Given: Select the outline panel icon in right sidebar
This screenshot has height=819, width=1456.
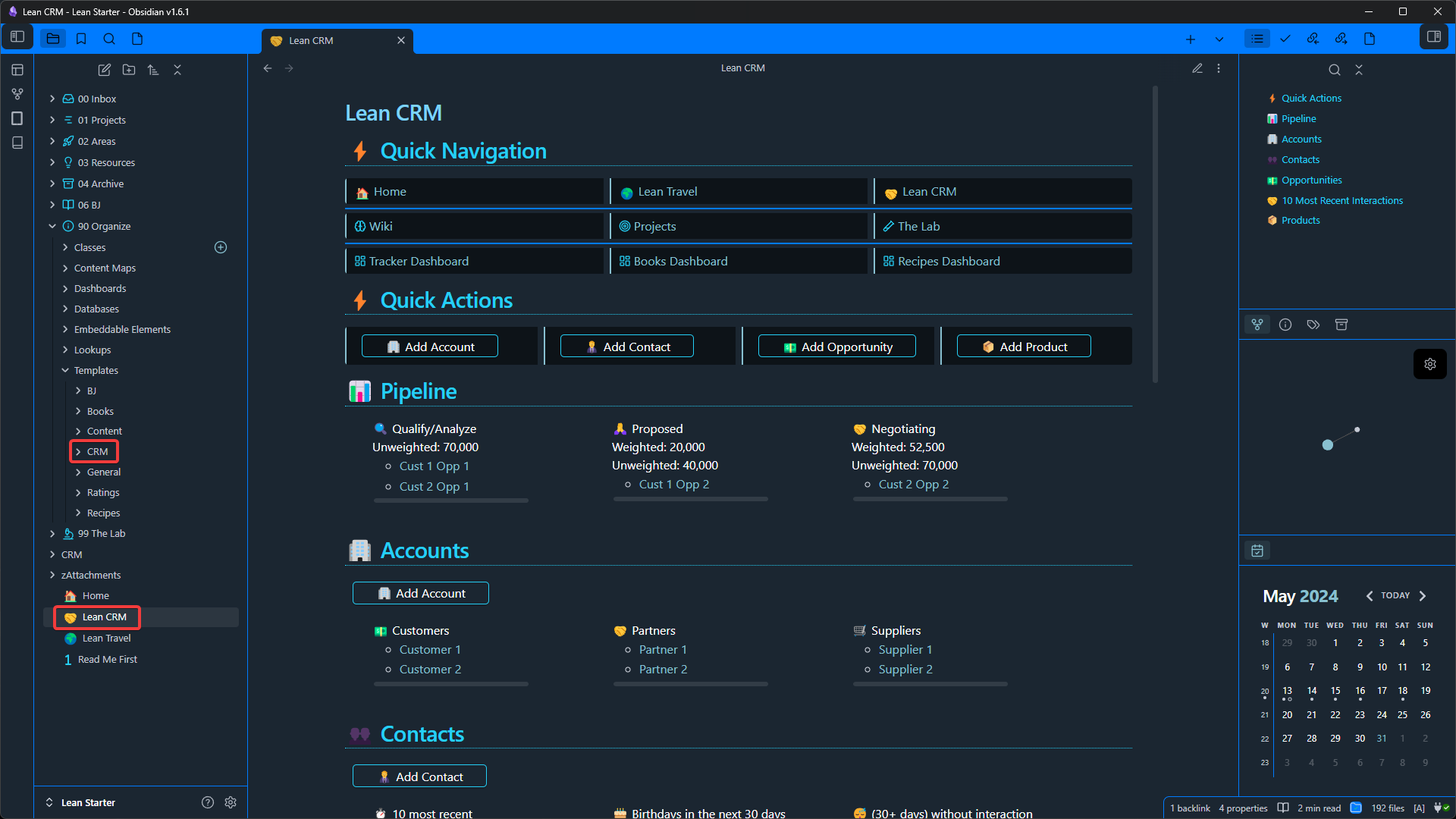Looking at the screenshot, I should tap(1257, 39).
